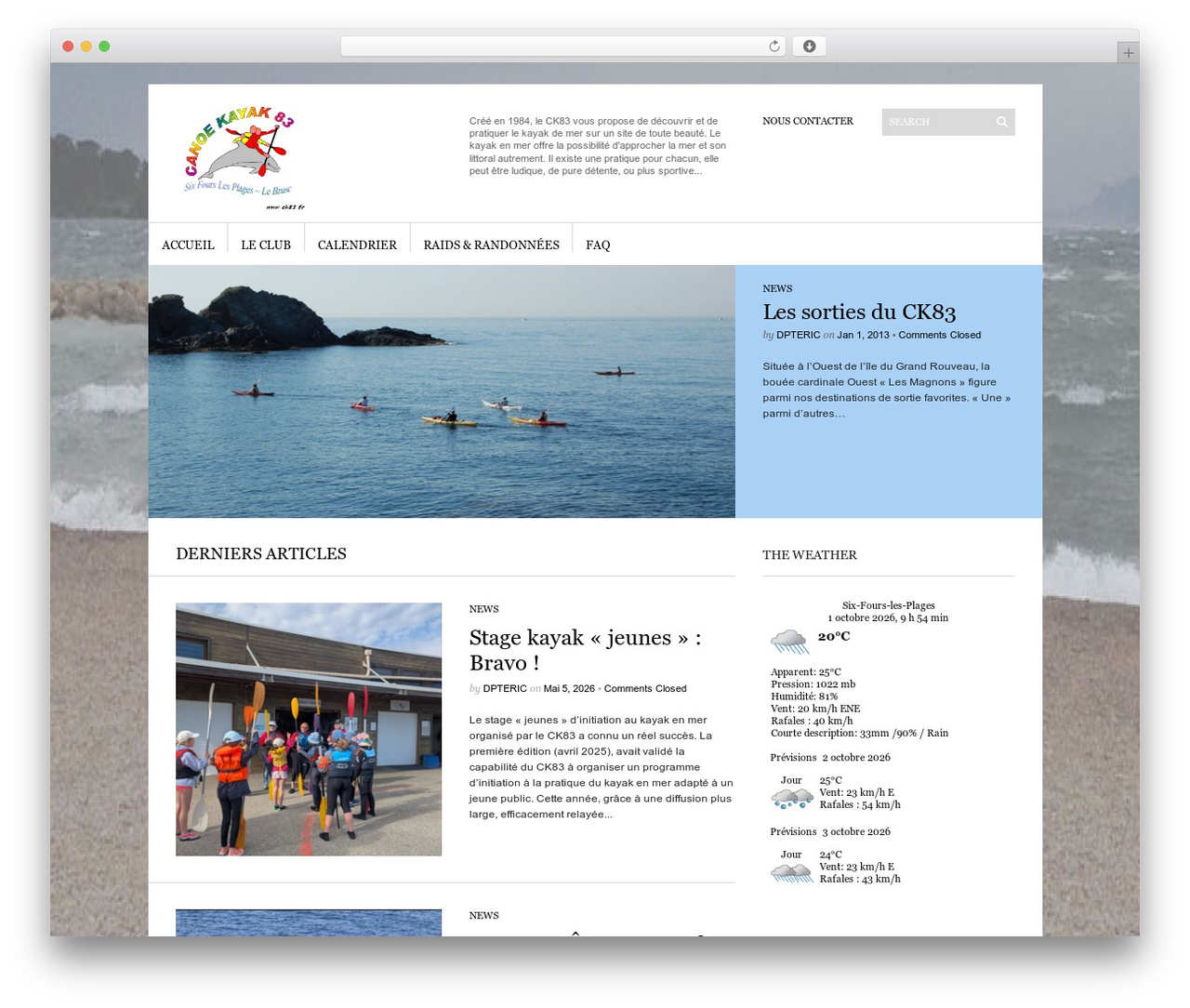1190x1008 pixels.
Task: Click the 'Six-Fours-les-Plages' weather location
Action: point(889,605)
